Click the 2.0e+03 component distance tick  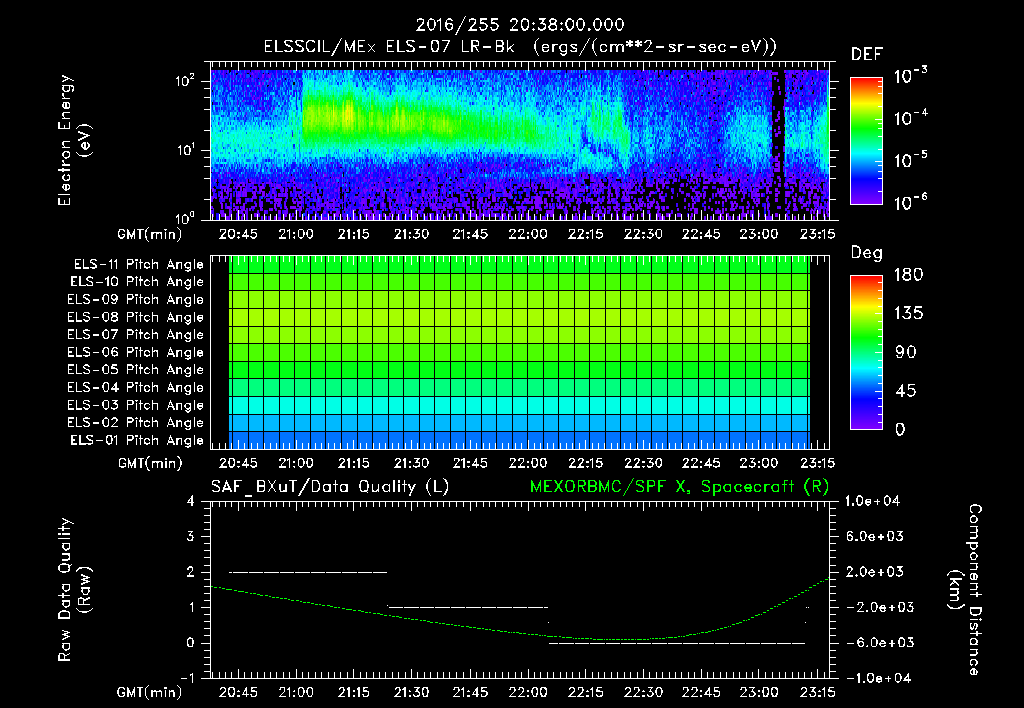coord(874,571)
